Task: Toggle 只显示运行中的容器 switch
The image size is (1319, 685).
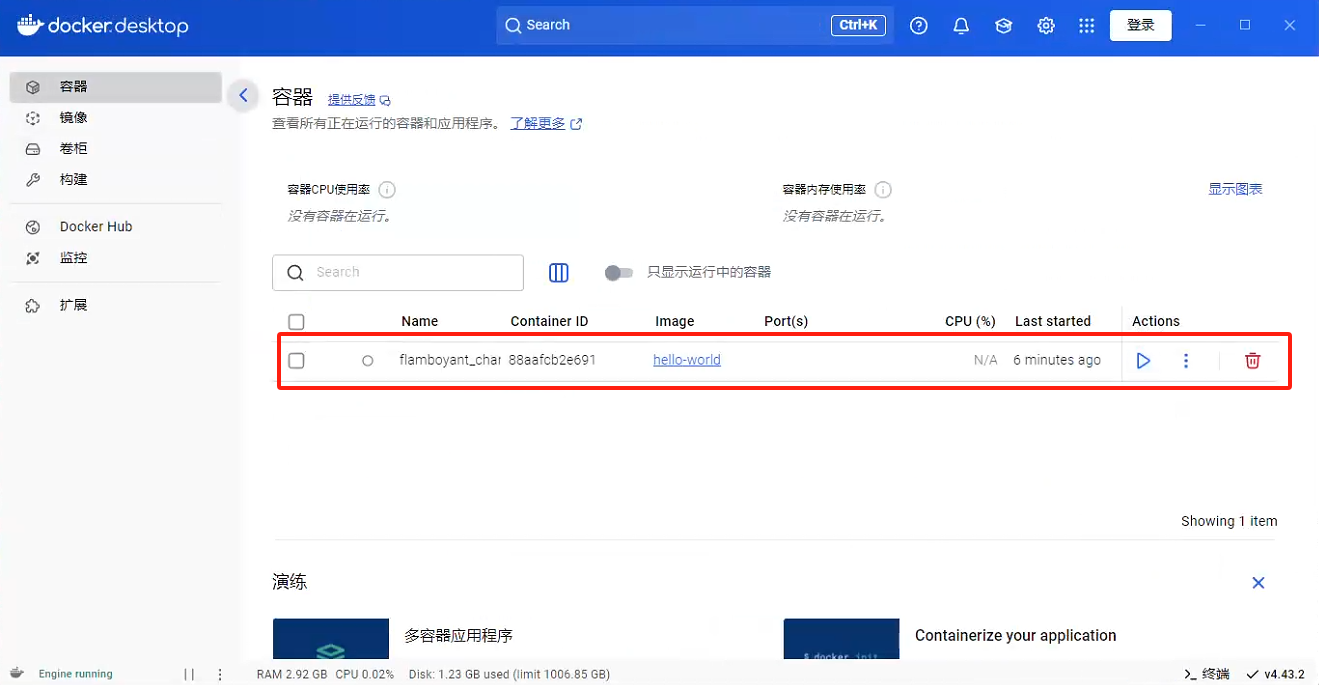Action: pyautogui.click(x=619, y=273)
